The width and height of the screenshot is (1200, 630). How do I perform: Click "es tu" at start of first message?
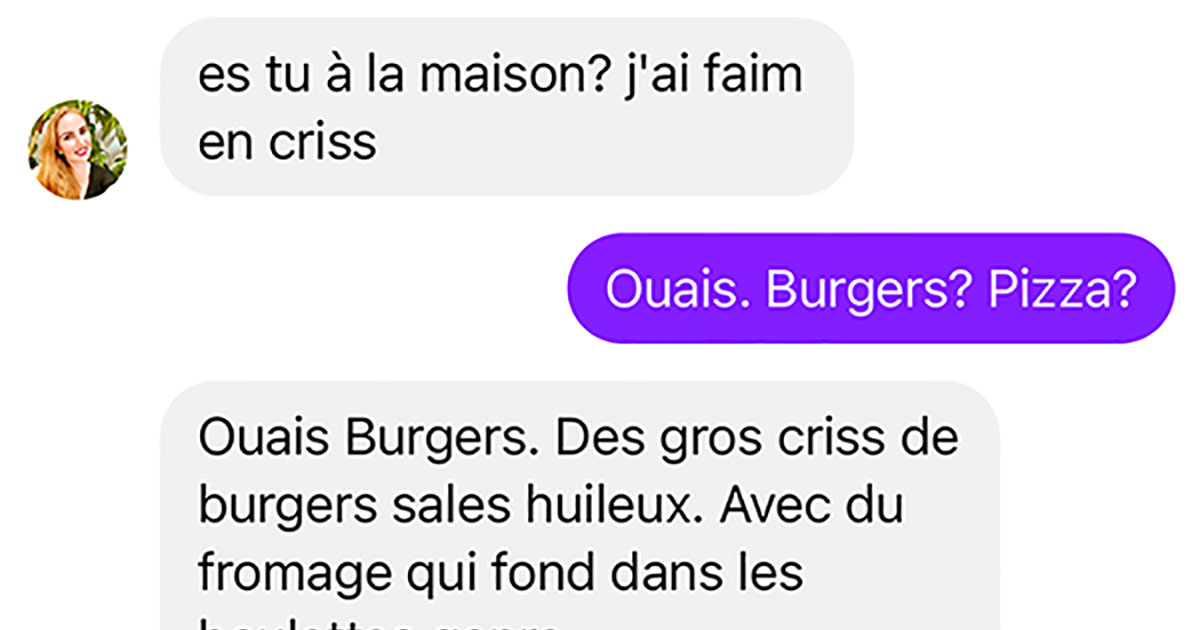[245, 76]
